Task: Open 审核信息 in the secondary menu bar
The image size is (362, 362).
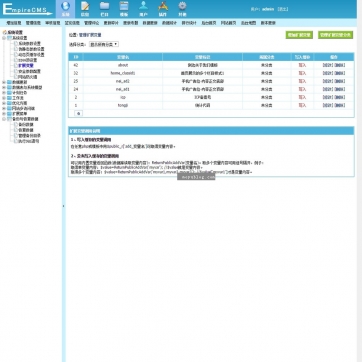Action: click(53, 23)
